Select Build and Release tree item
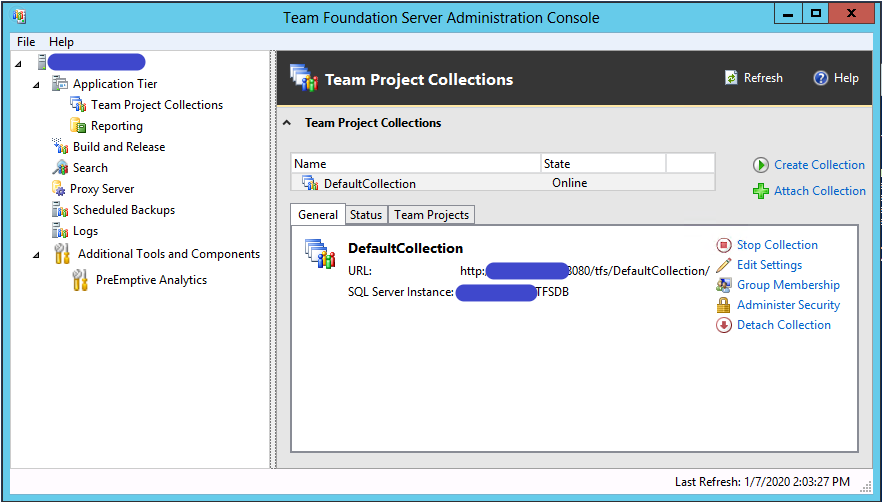Screen dimensions: 882x502 (x=119, y=147)
